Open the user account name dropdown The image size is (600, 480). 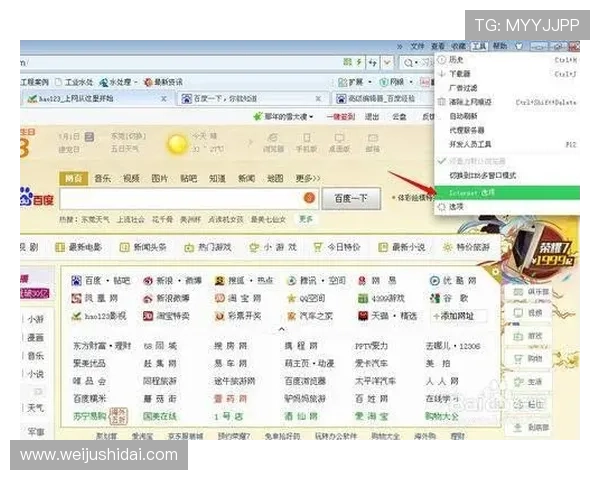284,116
